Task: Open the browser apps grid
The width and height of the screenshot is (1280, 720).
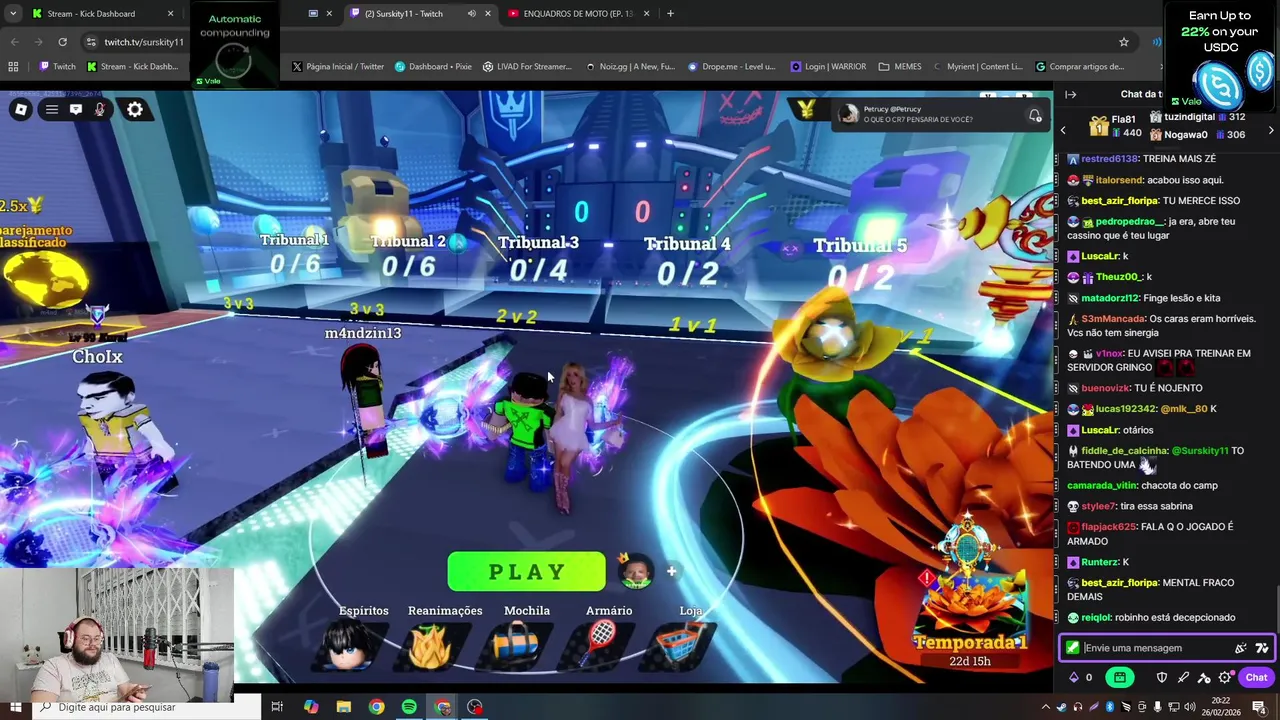Action: (x=13, y=67)
